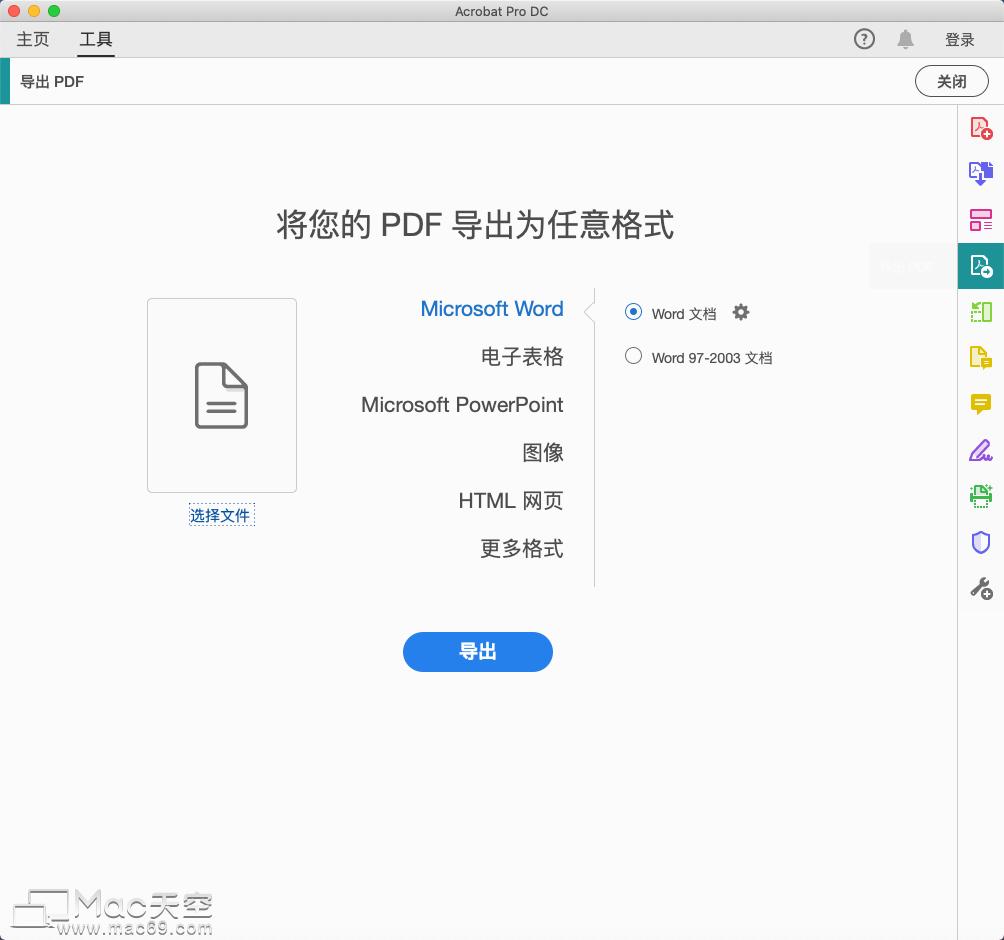Open the Protect tool shield icon
Image resolution: width=1004 pixels, height=940 pixels.
tap(982, 541)
